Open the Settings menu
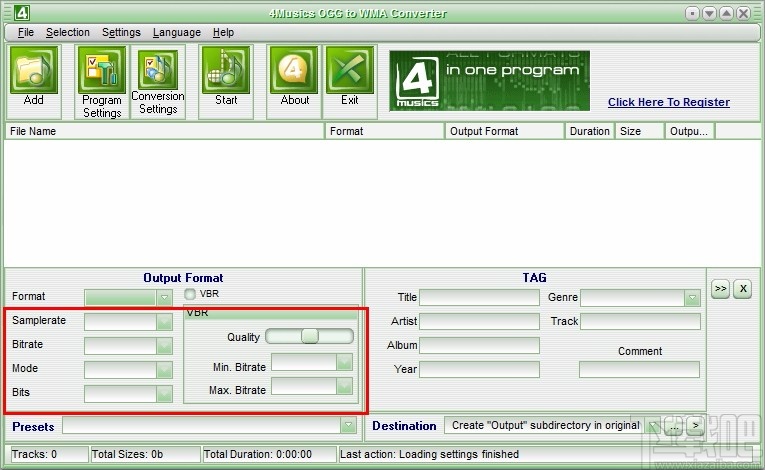 [x=121, y=32]
